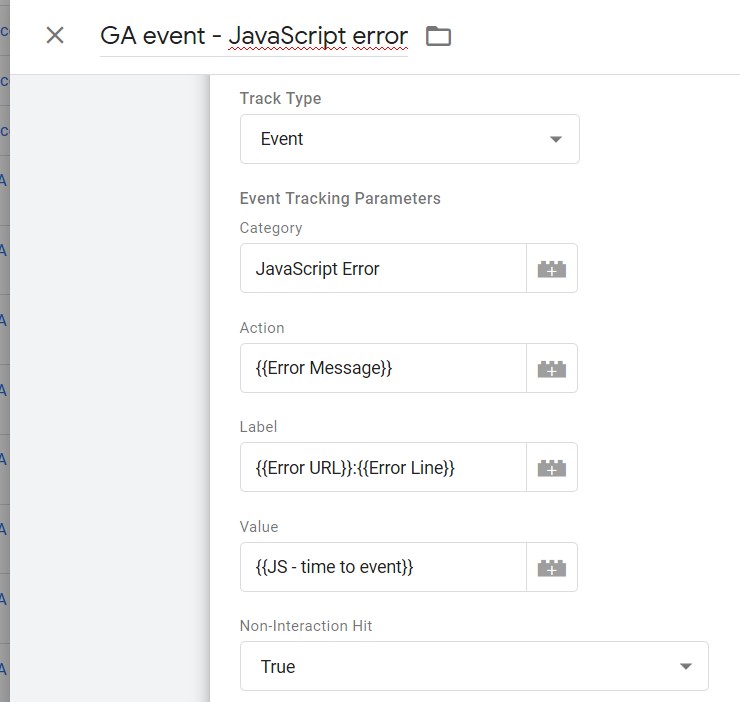The image size is (740, 702).
Task: Edit the tag name 'GA event - JavaScript error'
Action: click(x=254, y=37)
